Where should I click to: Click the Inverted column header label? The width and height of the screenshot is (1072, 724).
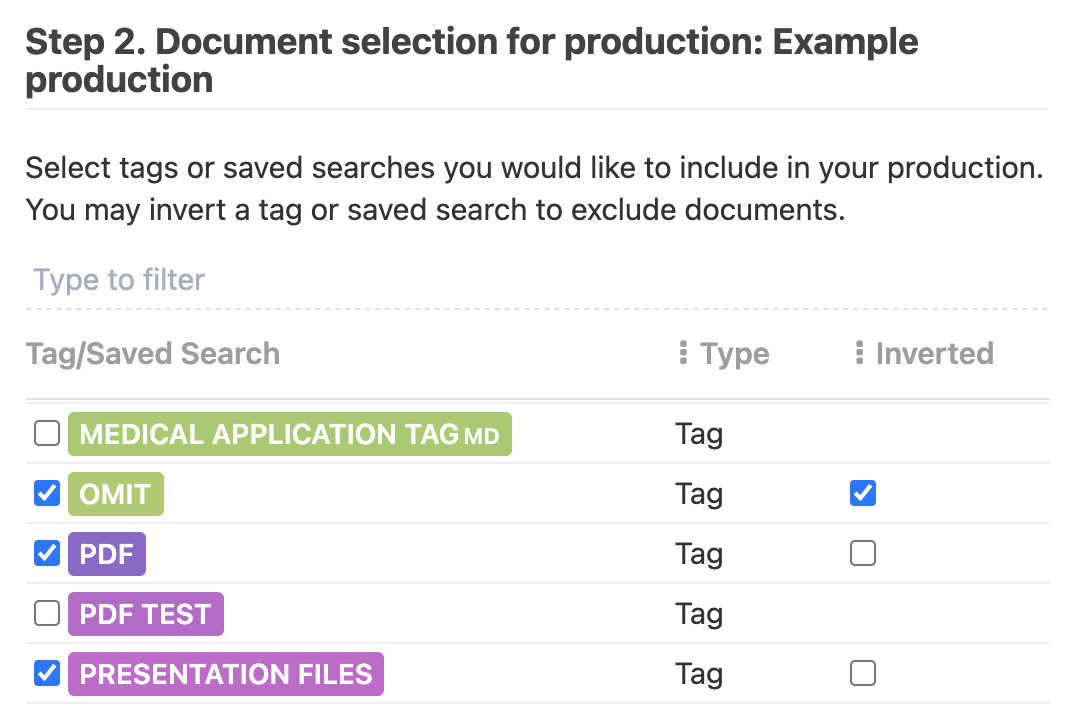tap(934, 354)
